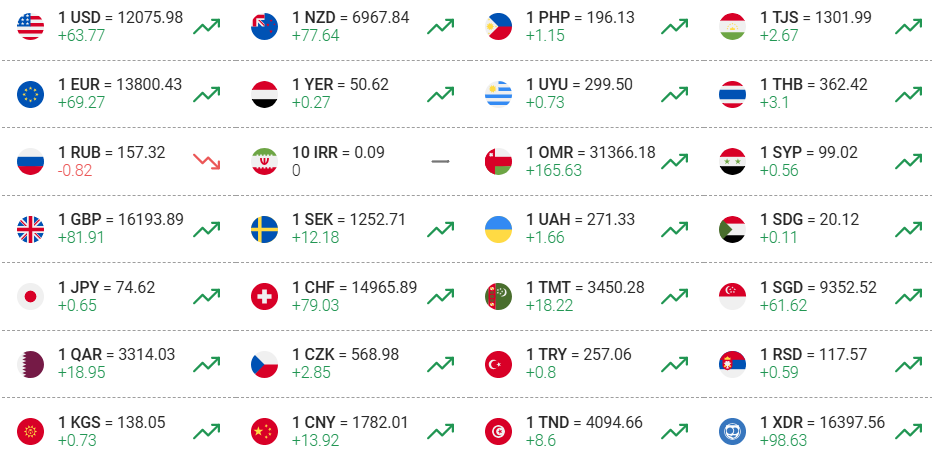Viewport: 932px width, 463px height.
Task: Click the flat gray trend line for IRR
Action: tap(440, 162)
